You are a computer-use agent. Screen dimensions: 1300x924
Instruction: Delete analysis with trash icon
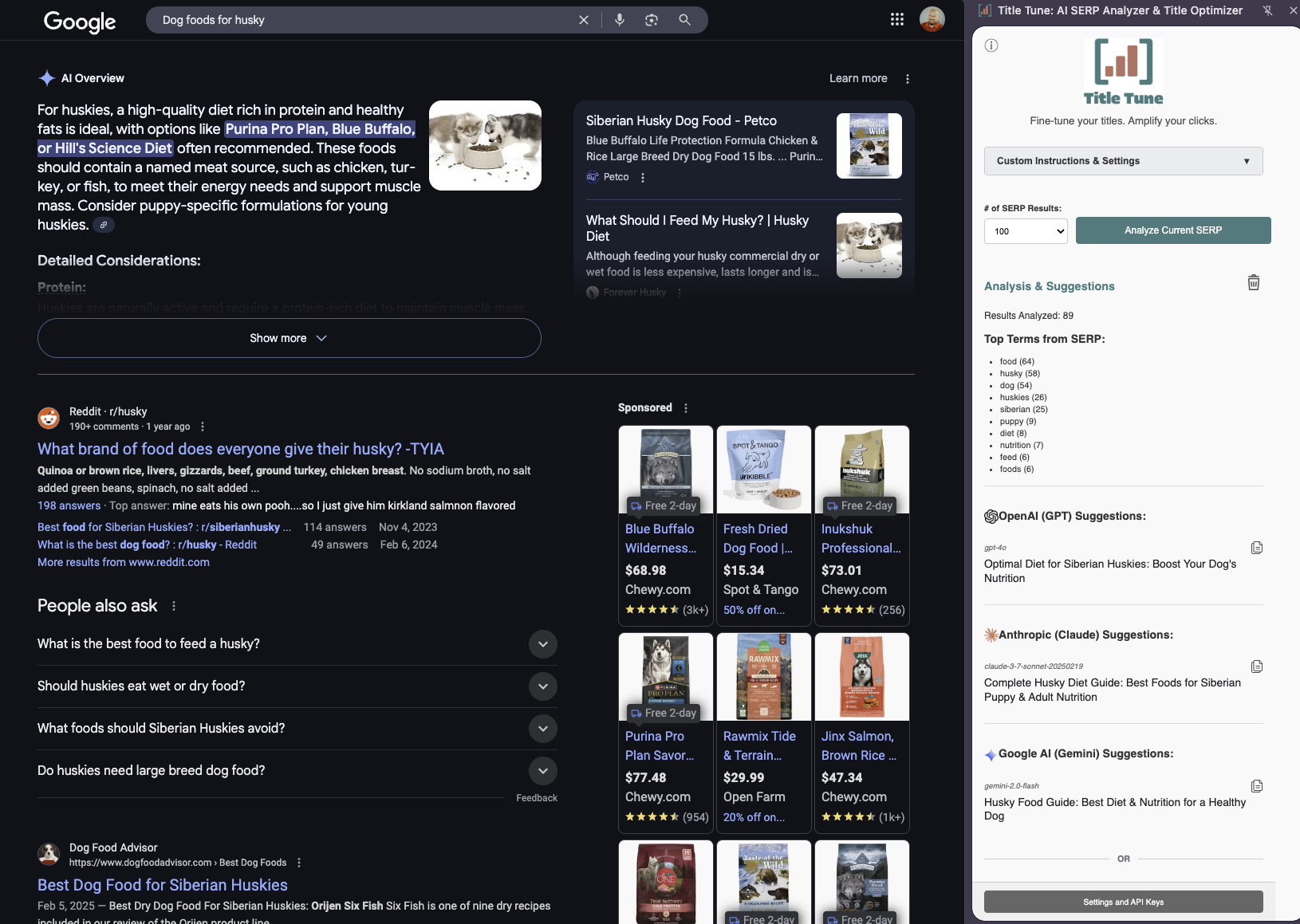coord(1254,283)
